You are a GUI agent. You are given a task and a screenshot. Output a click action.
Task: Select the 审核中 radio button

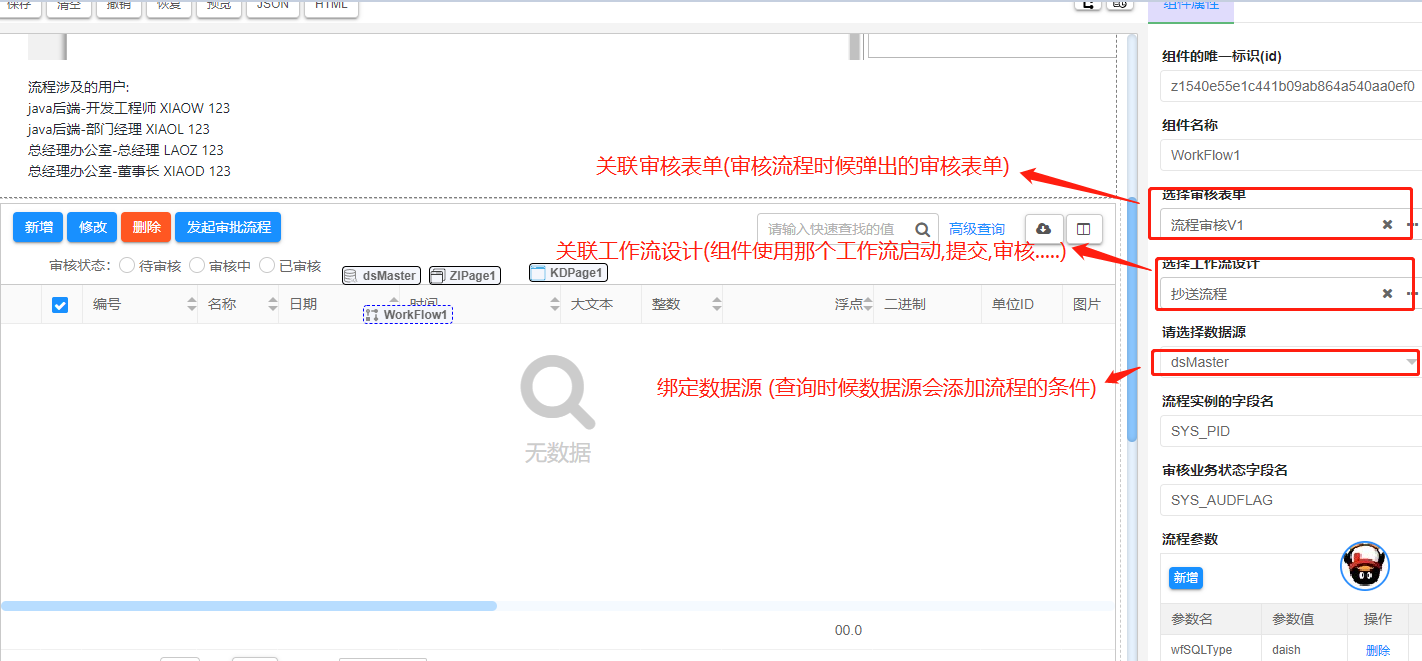197,266
